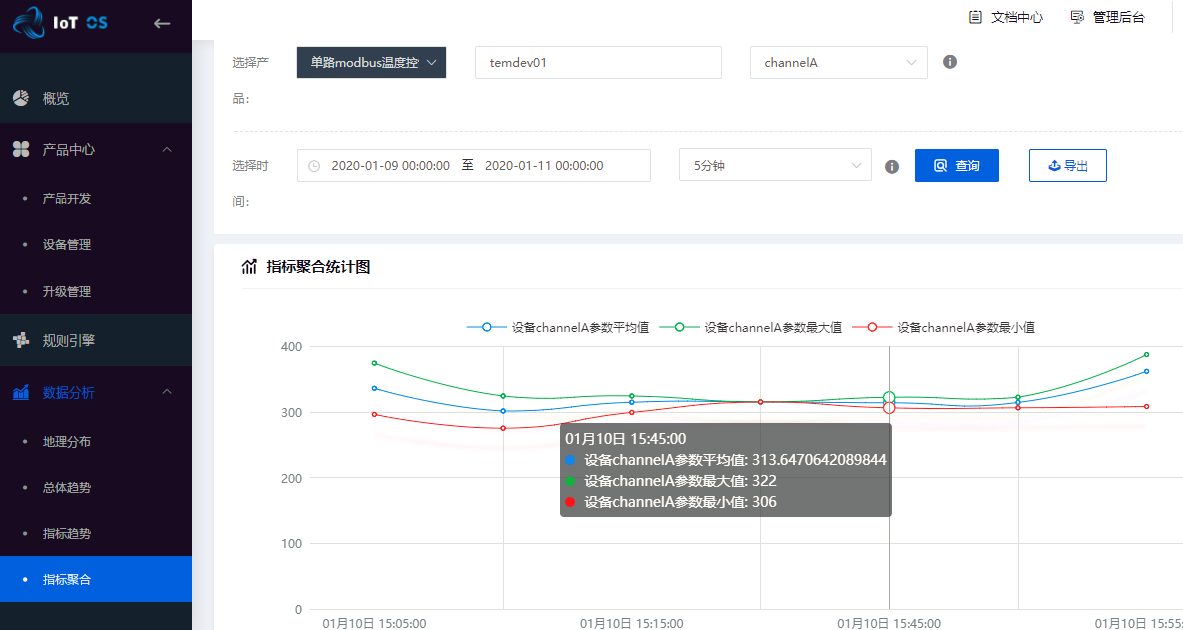Click the info icon beside the 5分钟 dropdown
1183x630 pixels.
pyautogui.click(x=891, y=166)
